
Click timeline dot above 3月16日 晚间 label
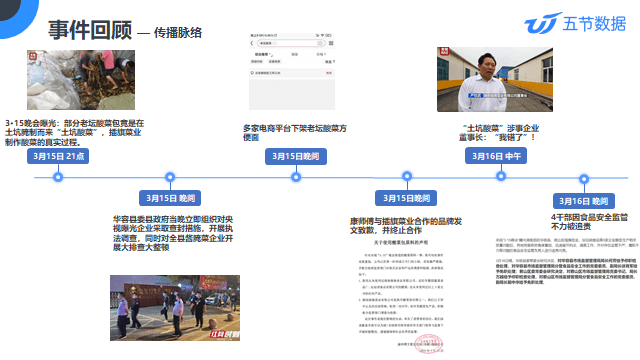[584, 179]
